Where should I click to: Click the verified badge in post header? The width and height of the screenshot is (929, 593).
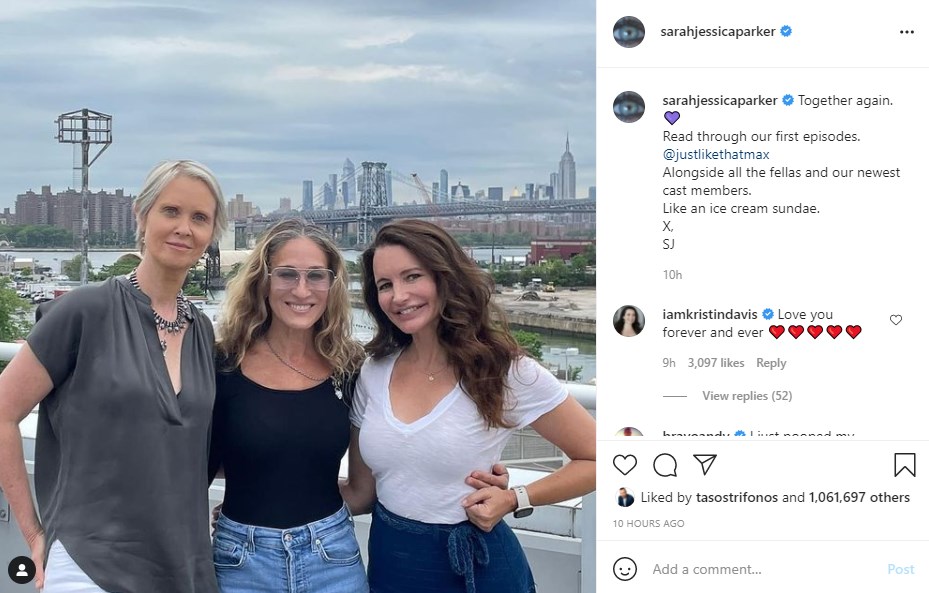[787, 31]
